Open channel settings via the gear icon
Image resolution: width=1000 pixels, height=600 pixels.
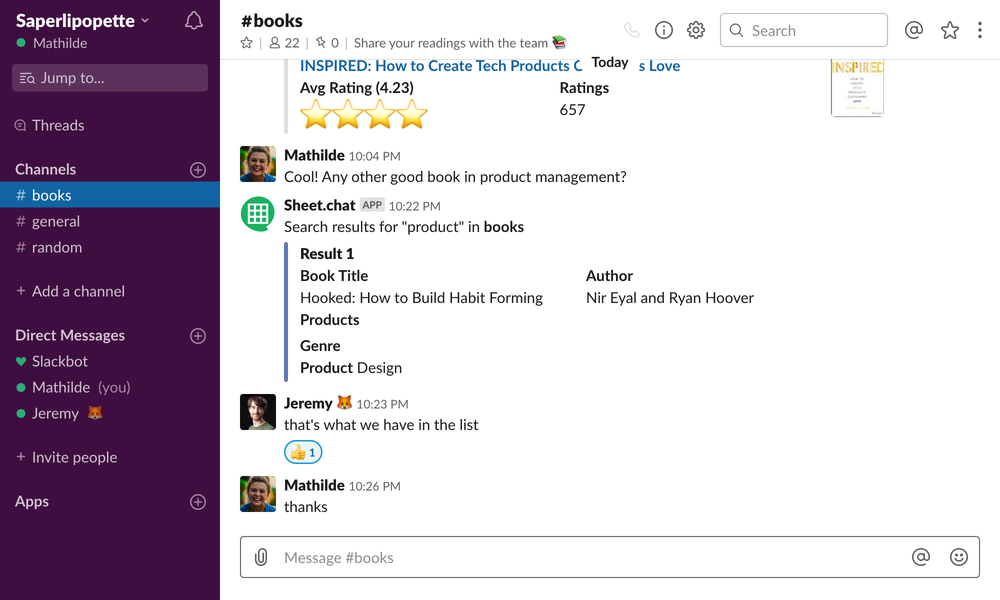coord(695,30)
